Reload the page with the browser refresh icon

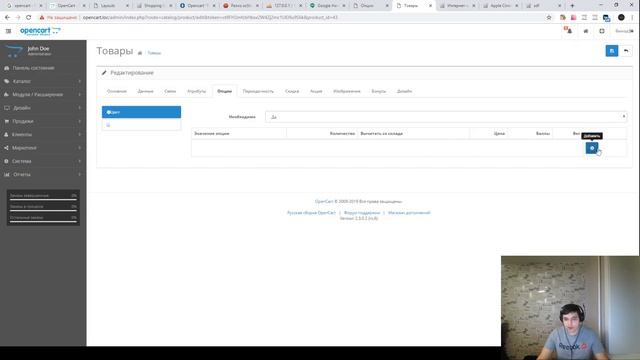[29, 18]
